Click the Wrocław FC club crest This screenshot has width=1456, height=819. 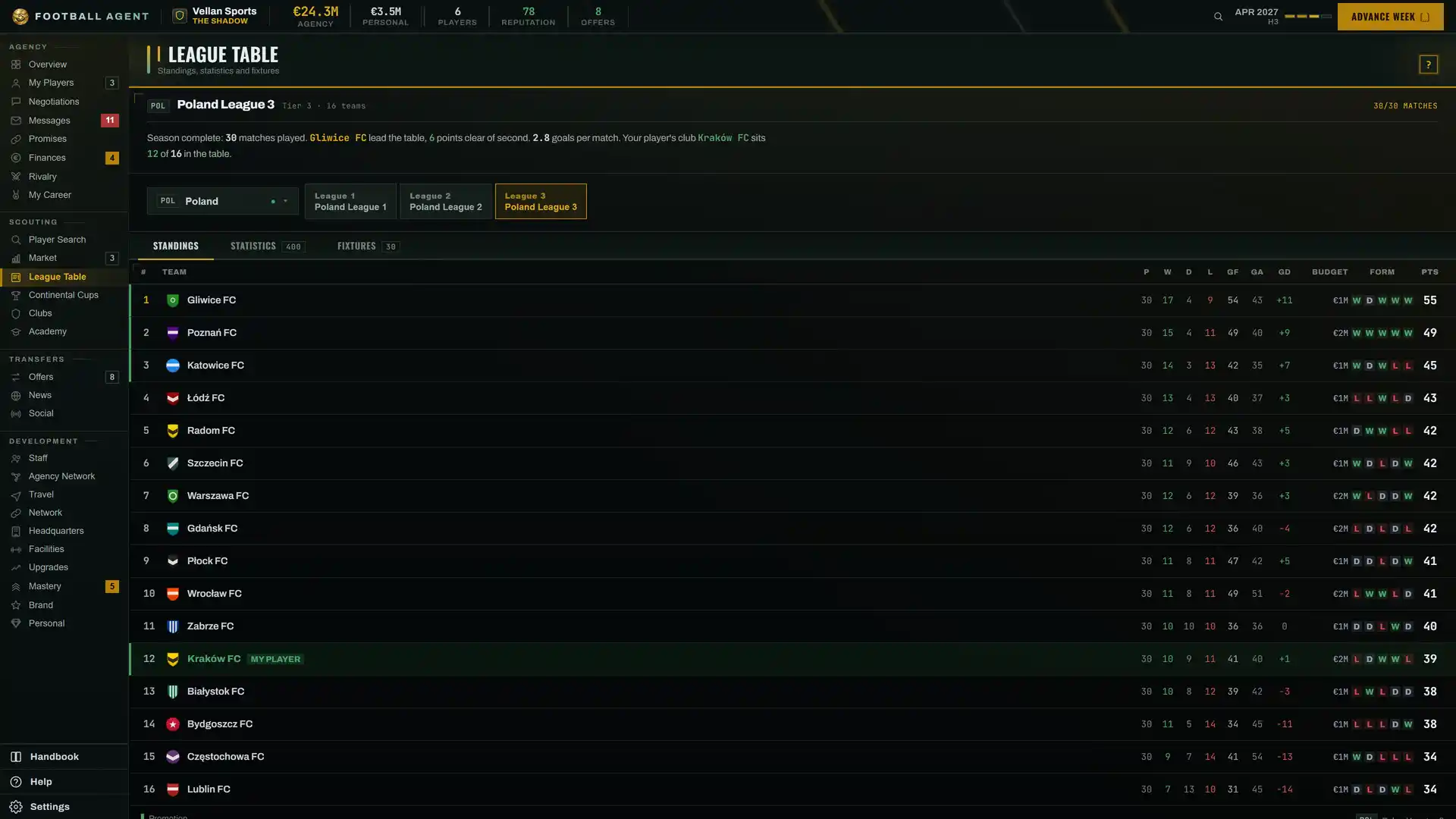[x=173, y=594]
